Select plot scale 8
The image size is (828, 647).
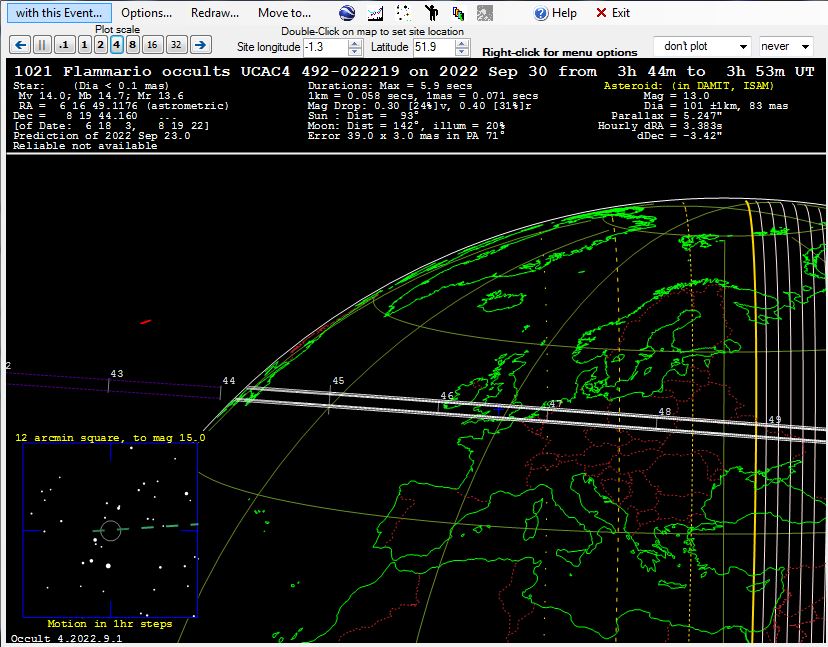(132, 45)
